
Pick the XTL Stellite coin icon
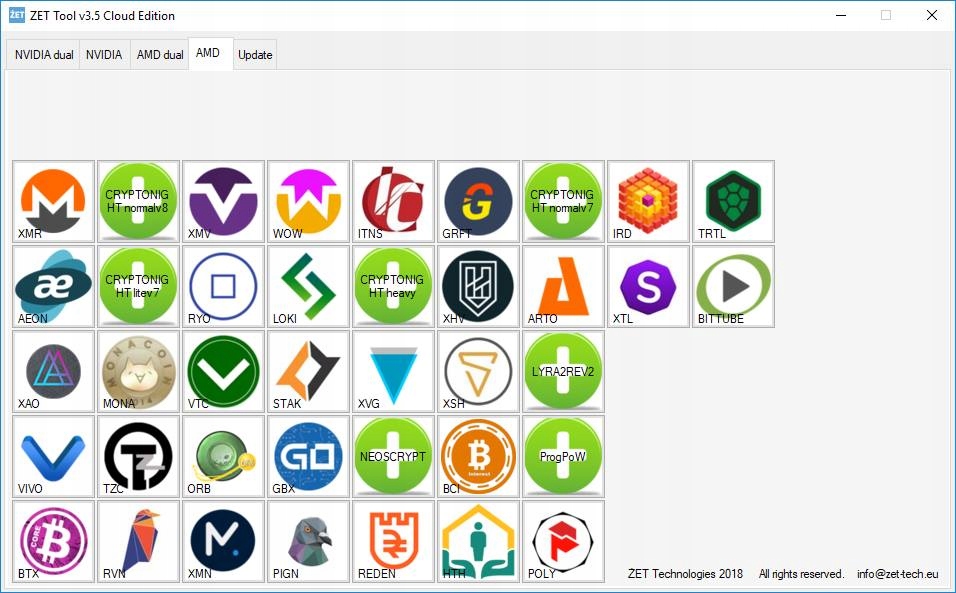point(648,286)
